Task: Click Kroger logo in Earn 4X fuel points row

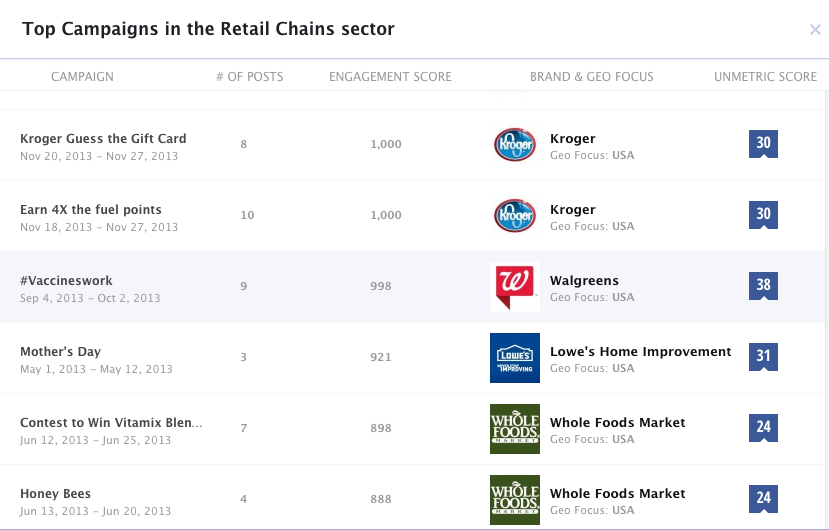Action: pyautogui.click(x=515, y=215)
